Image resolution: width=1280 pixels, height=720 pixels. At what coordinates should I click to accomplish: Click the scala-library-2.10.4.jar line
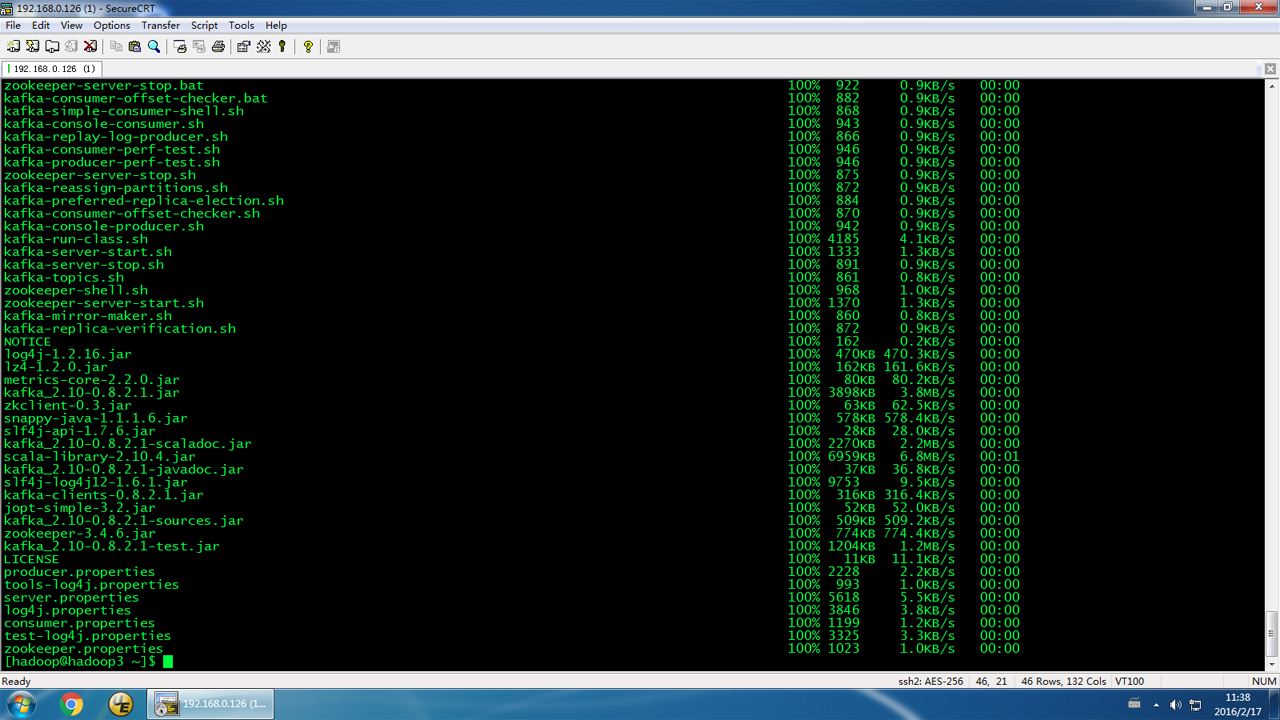pos(100,456)
